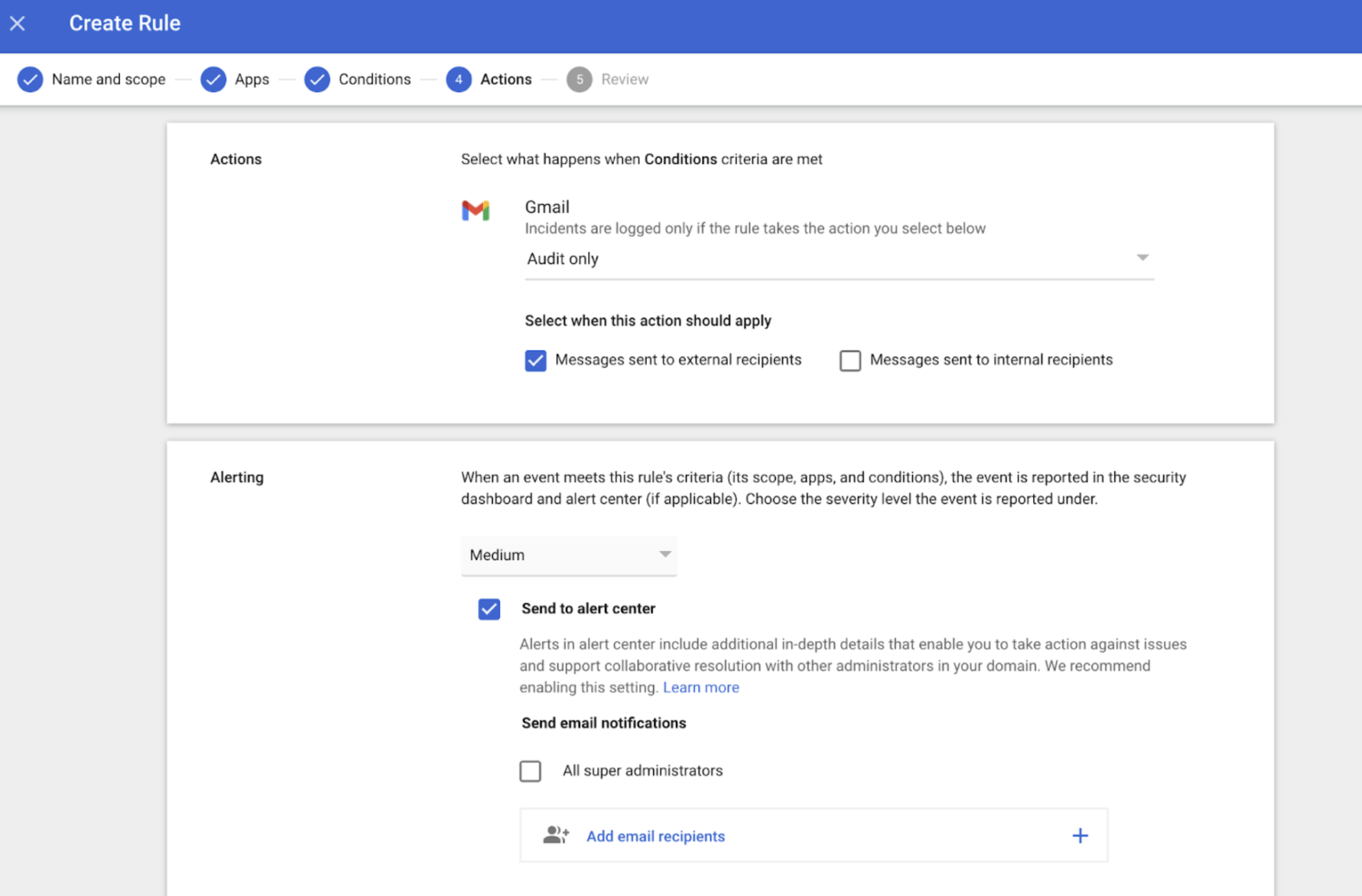Click the close X icon on the header
1362x896 pixels.
pyautogui.click(x=17, y=23)
